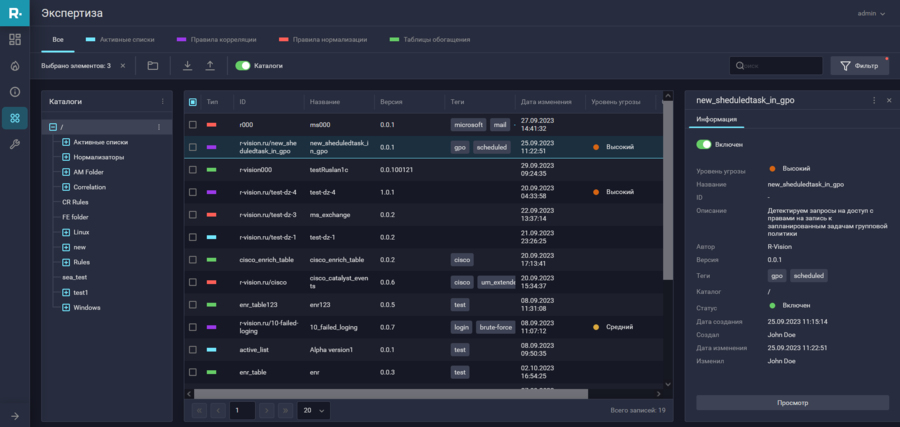Check the active_list row checkbox
The image size is (900, 427).
pos(193,350)
